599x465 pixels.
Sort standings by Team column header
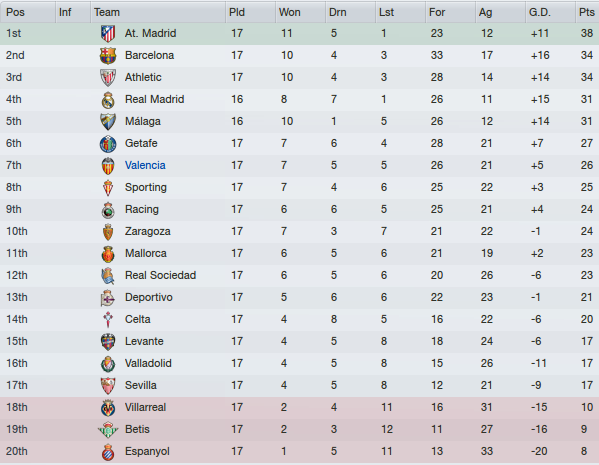click(107, 12)
